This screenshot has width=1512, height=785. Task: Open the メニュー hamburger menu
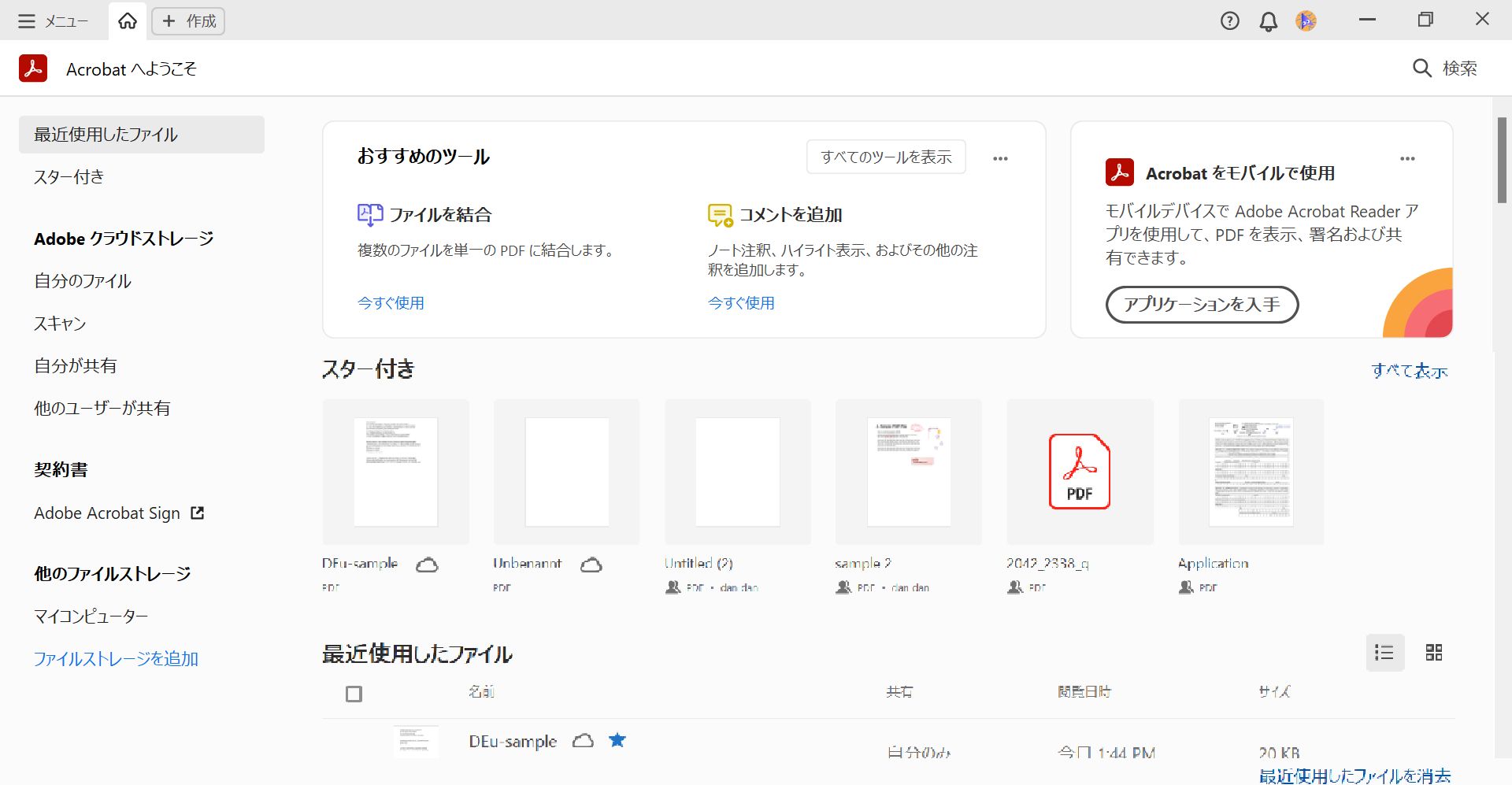click(x=27, y=21)
